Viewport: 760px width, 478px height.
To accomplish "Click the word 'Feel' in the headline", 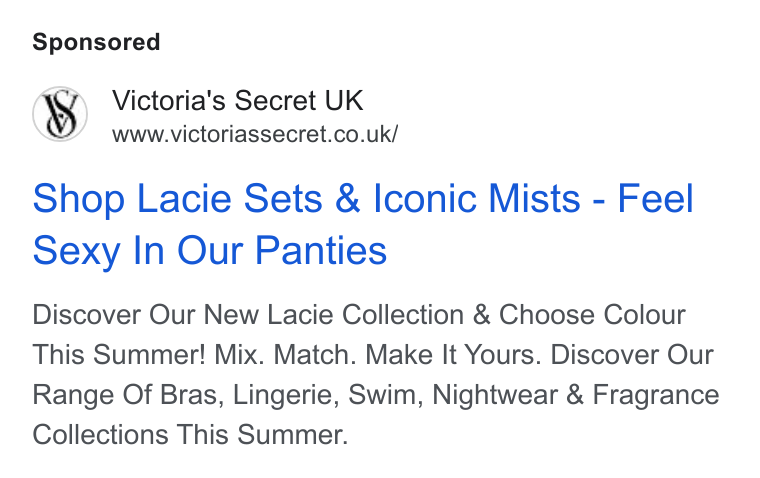I will click(655, 199).
